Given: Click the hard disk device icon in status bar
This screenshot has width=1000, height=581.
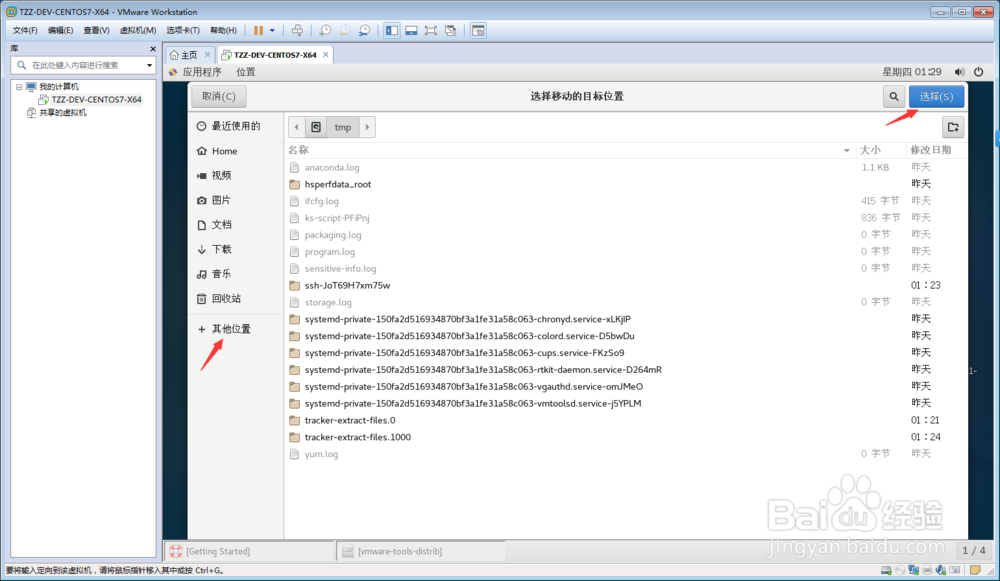Looking at the screenshot, I should tap(886, 570).
